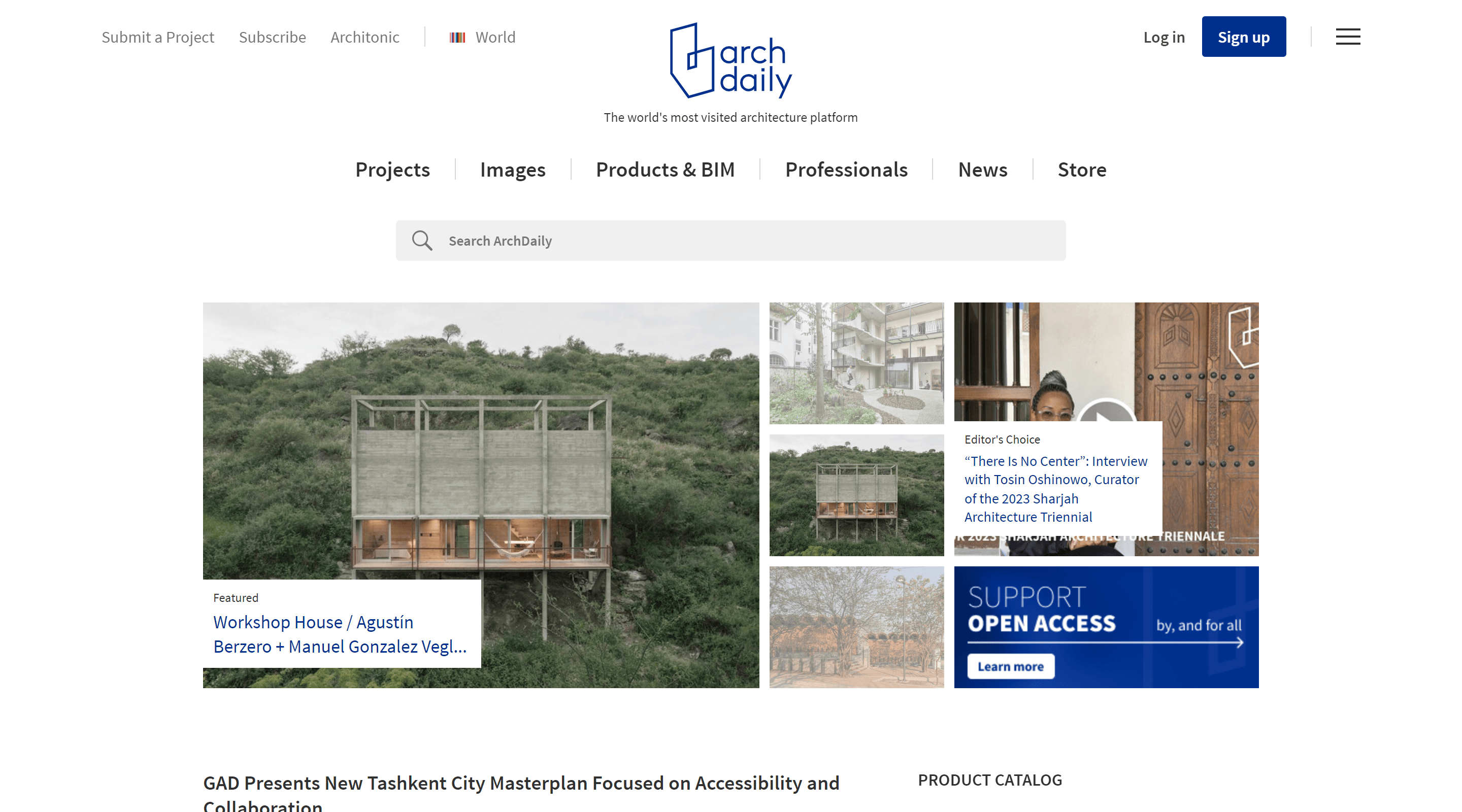Open the apartment courtyard thumbnail

[x=856, y=363]
